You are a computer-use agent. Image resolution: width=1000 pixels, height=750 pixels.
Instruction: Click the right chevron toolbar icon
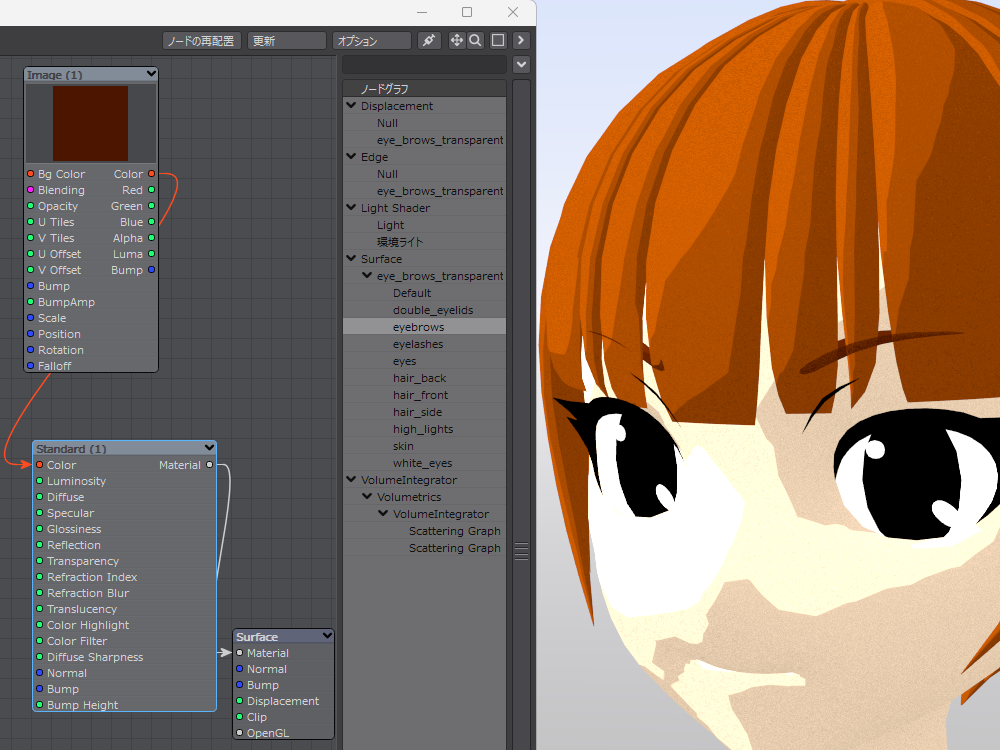click(x=520, y=41)
